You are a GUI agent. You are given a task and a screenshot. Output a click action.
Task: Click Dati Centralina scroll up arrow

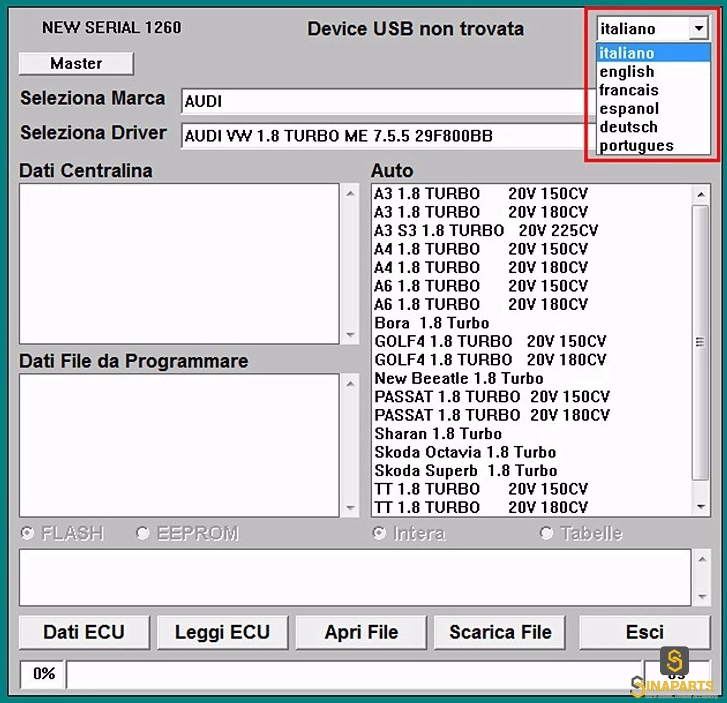pos(351,193)
